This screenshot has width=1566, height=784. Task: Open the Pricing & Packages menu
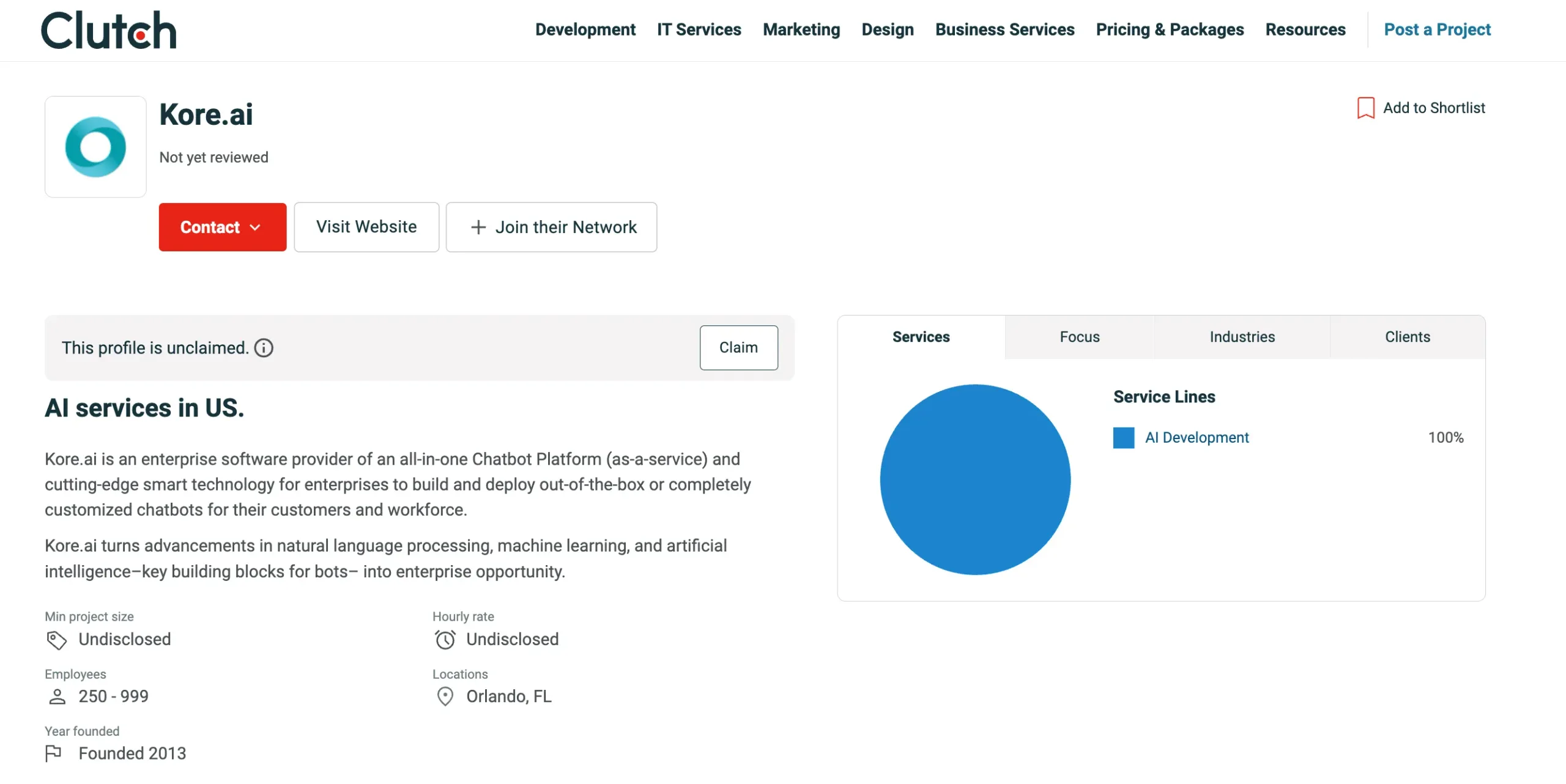(1169, 29)
